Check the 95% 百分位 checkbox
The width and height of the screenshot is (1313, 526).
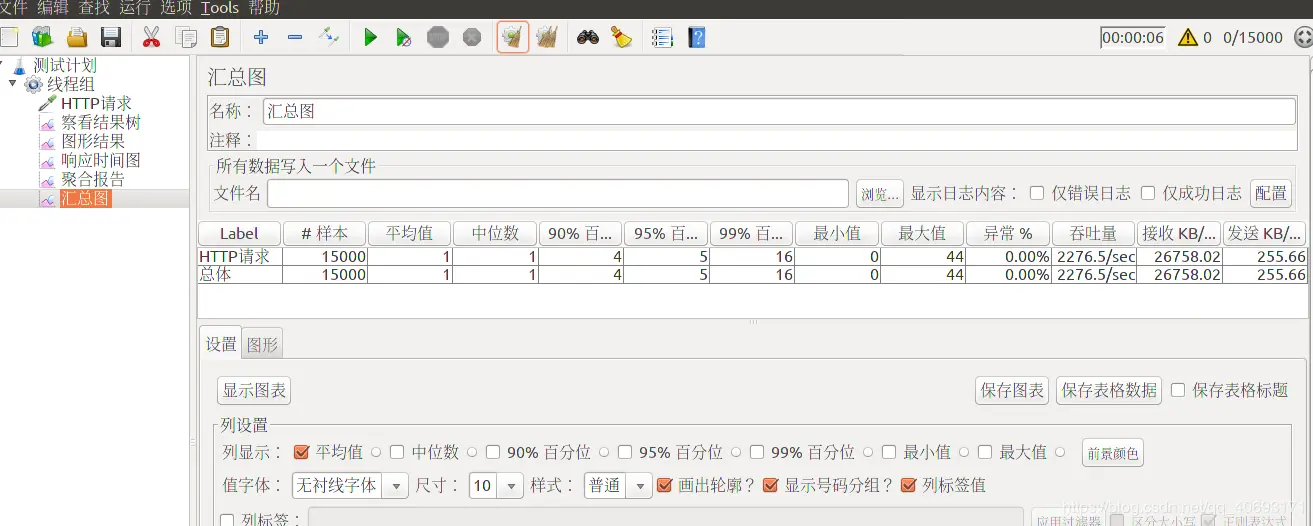[x=625, y=452]
